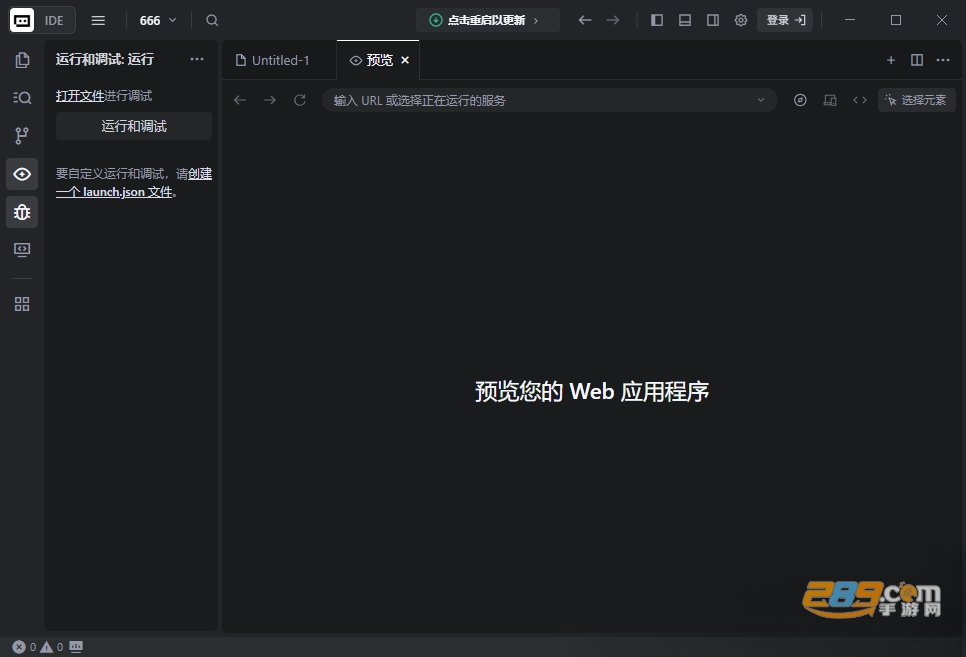Open the search panel icon in activity bar
Viewport: 966px width, 657px height.
coord(22,97)
